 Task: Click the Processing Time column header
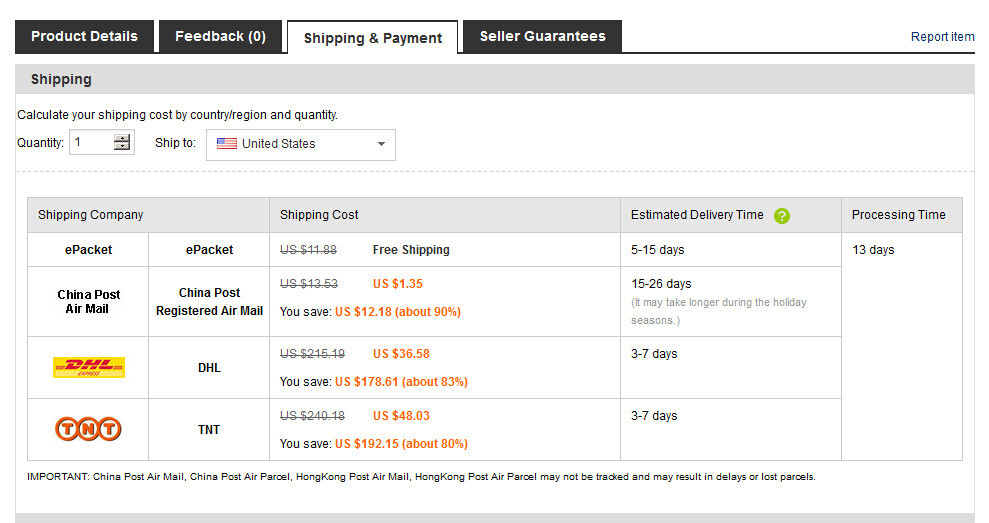[898, 215]
